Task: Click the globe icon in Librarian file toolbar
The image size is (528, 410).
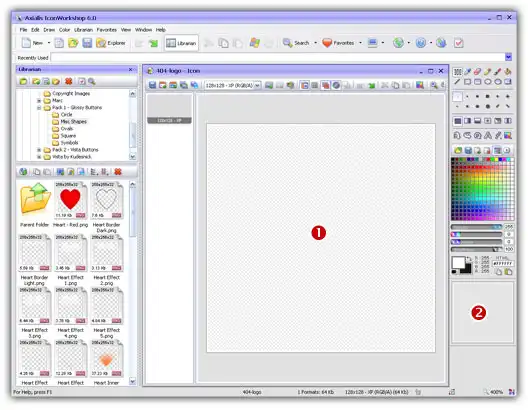Action: [x=23, y=172]
